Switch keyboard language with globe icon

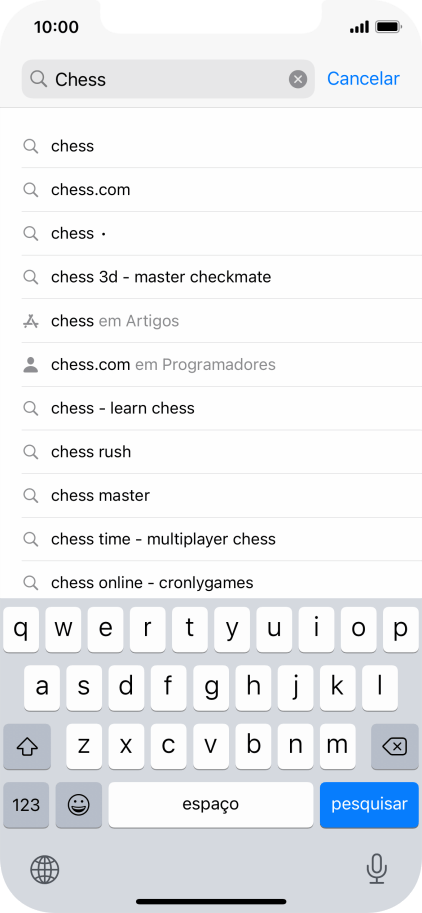pos(45,869)
